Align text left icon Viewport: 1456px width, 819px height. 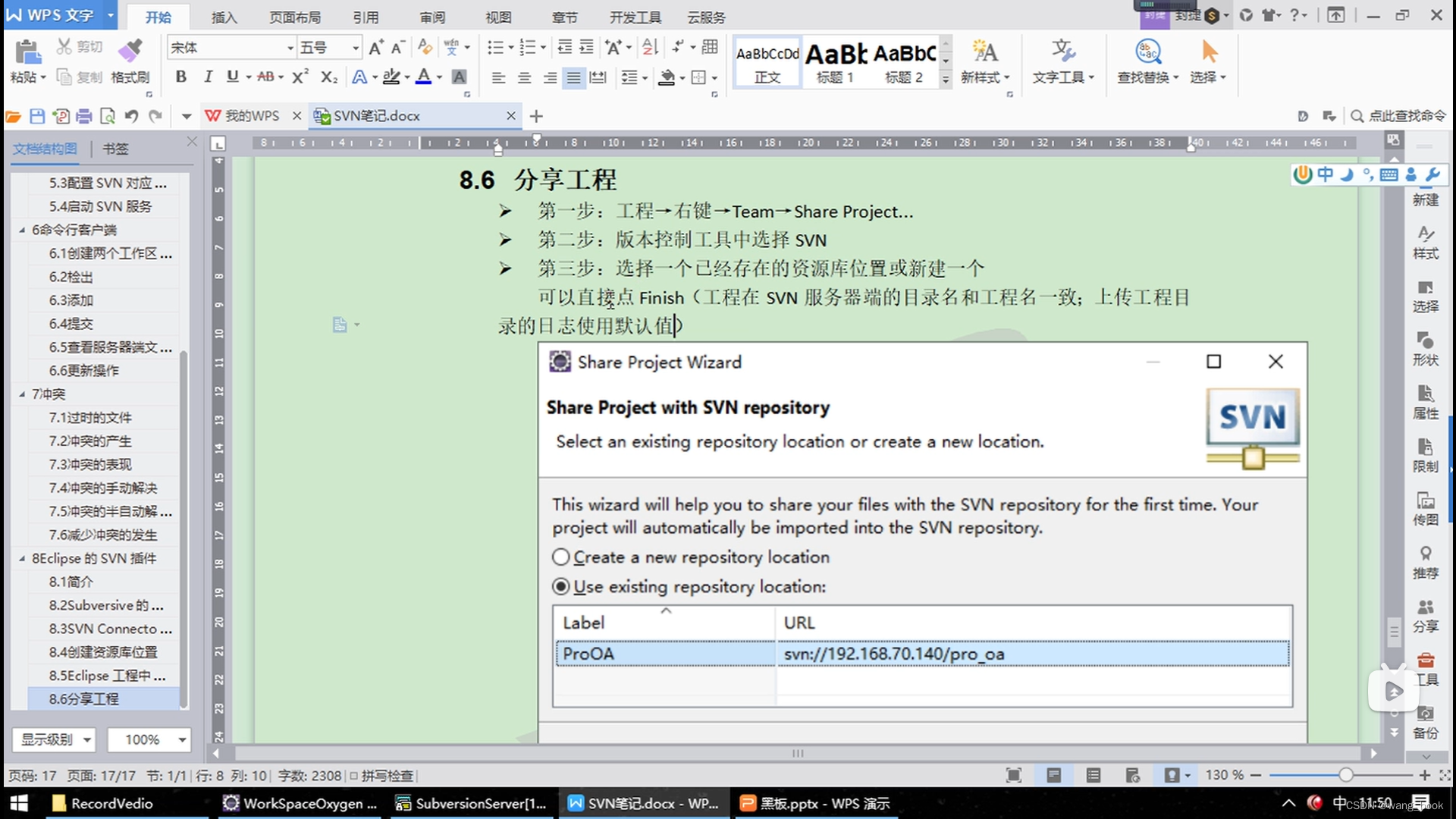(498, 77)
